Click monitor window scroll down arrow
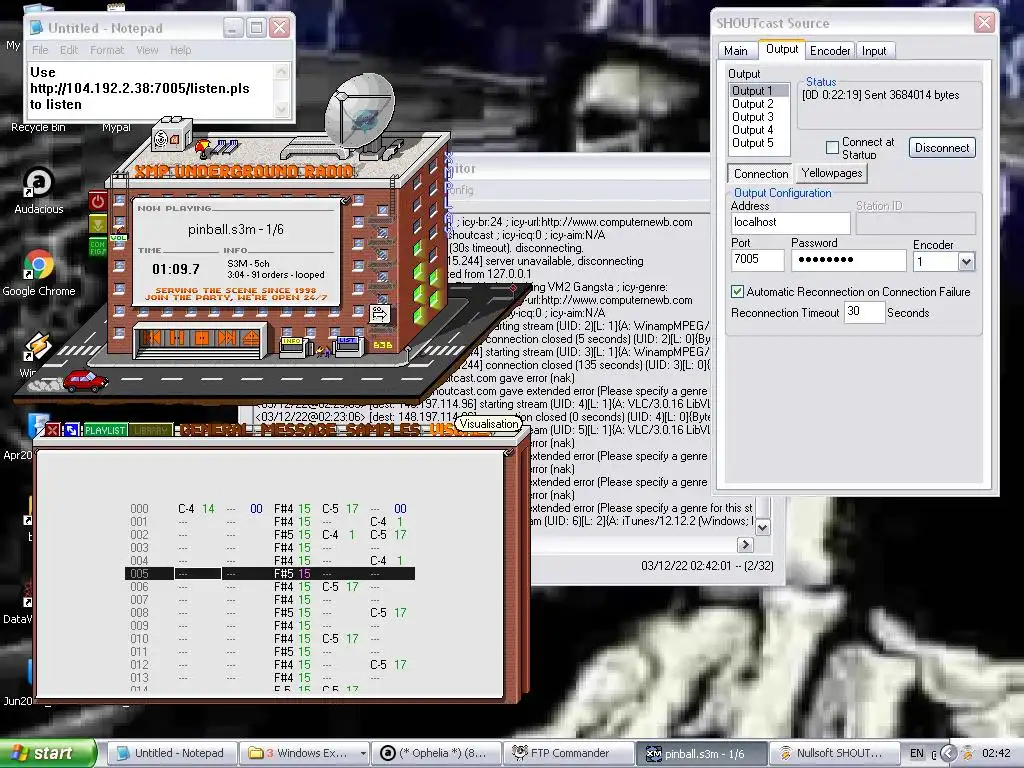This screenshot has width=1024, height=768. point(762,527)
